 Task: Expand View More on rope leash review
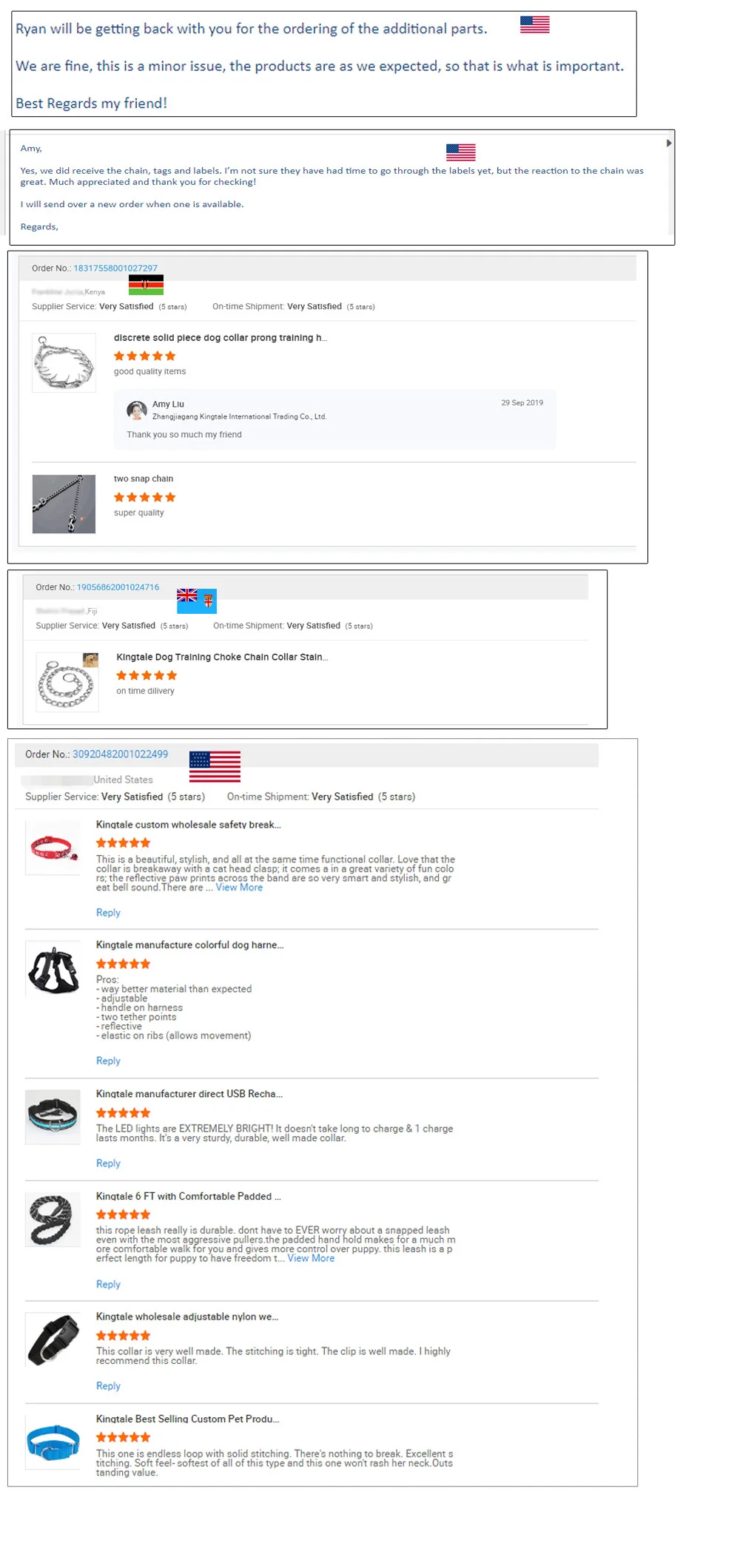click(311, 1258)
